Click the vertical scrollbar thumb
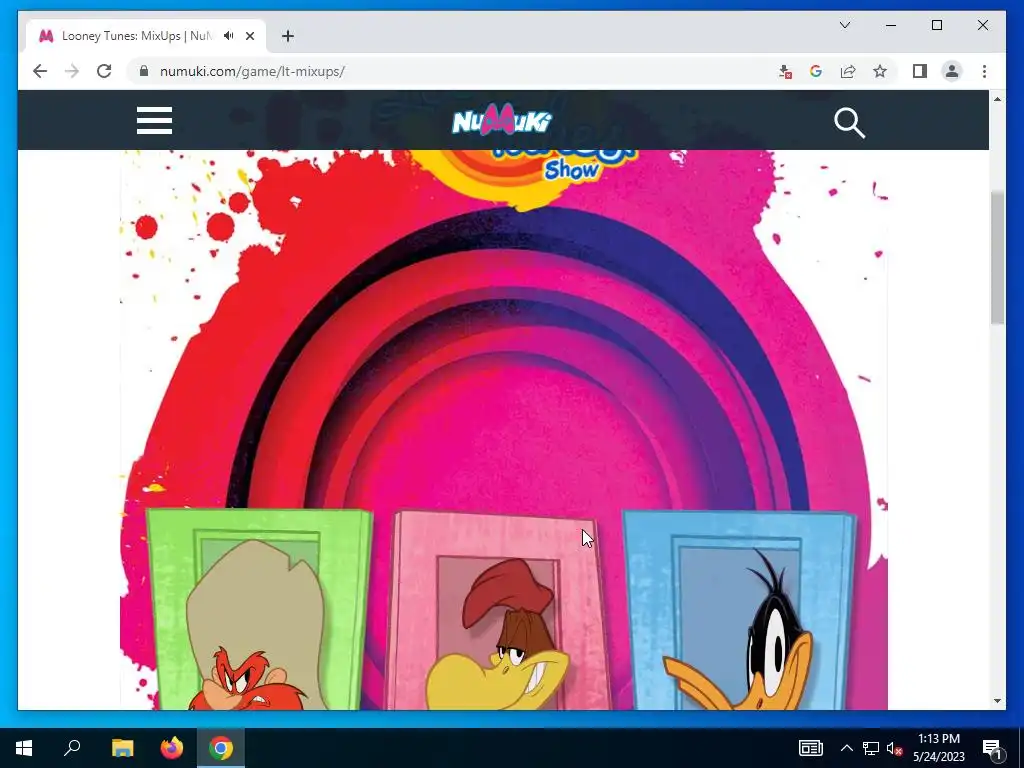 (997, 257)
